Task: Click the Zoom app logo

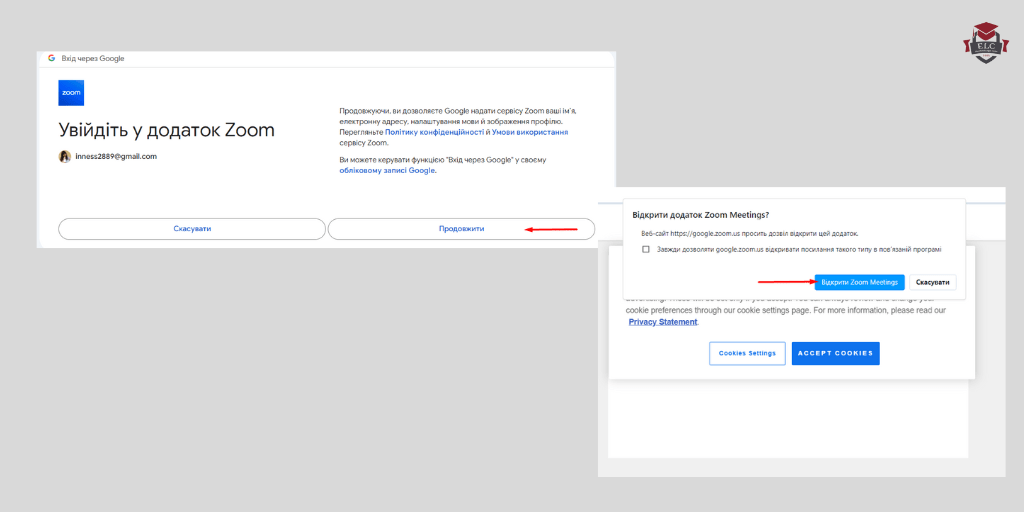Action: tap(71, 93)
